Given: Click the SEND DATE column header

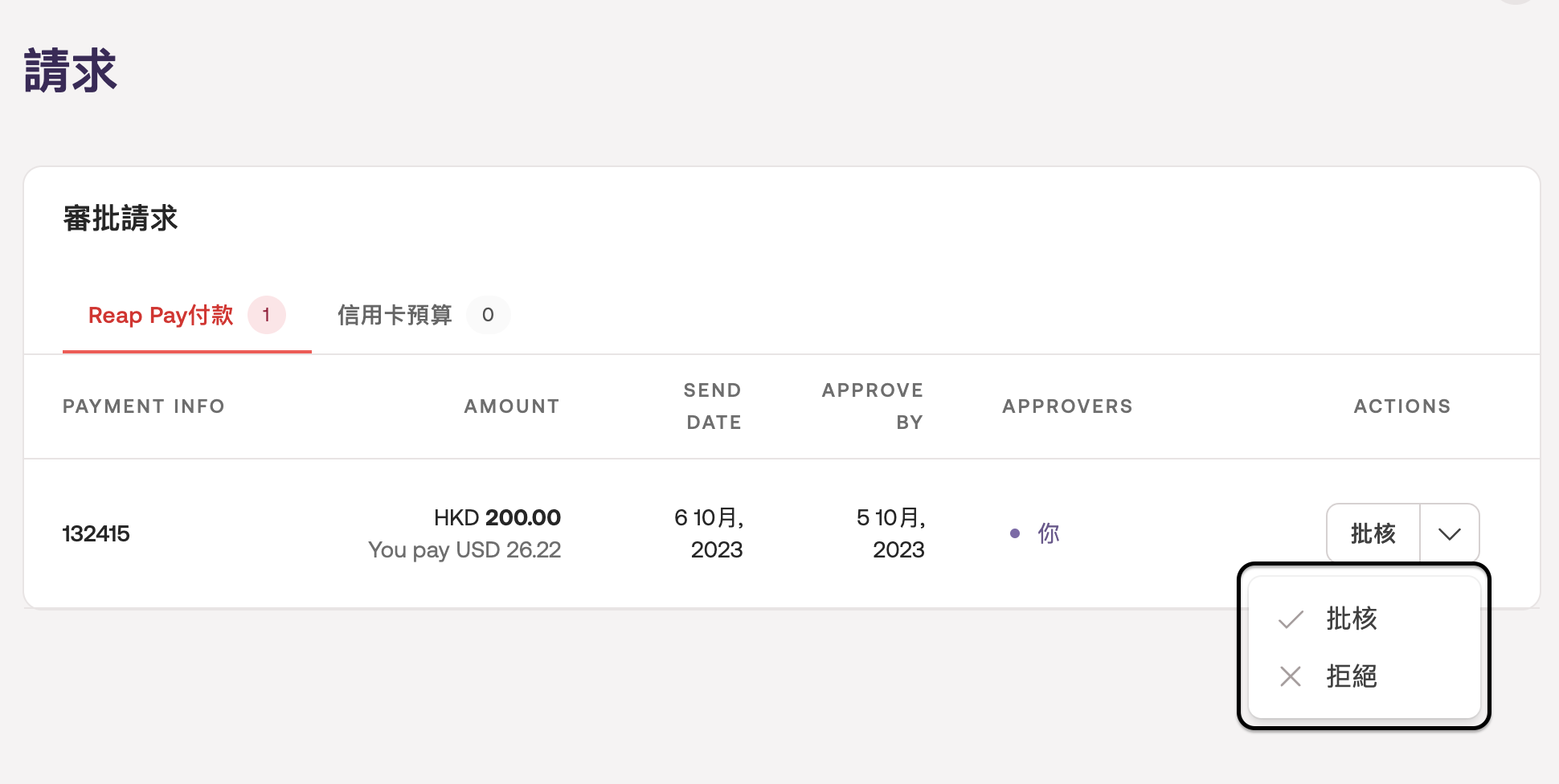Looking at the screenshot, I should (713, 406).
